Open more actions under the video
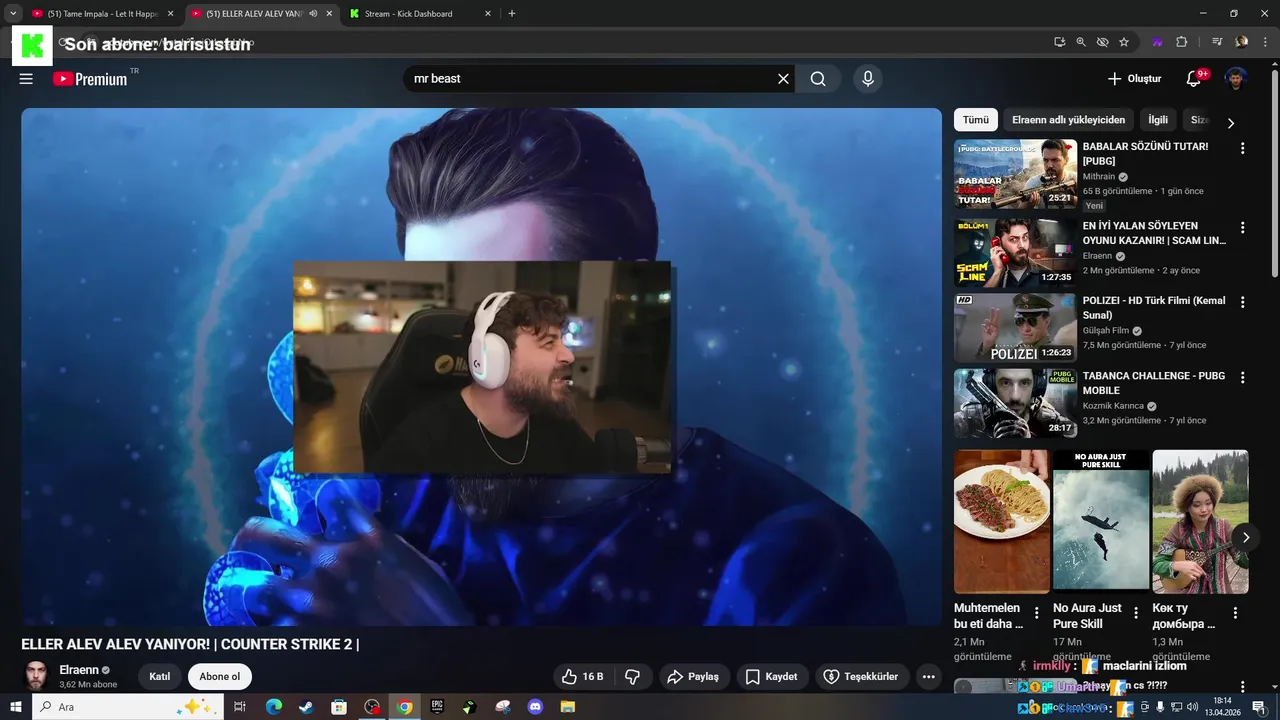This screenshot has height=720, width=1280. (x=928, y=677)
